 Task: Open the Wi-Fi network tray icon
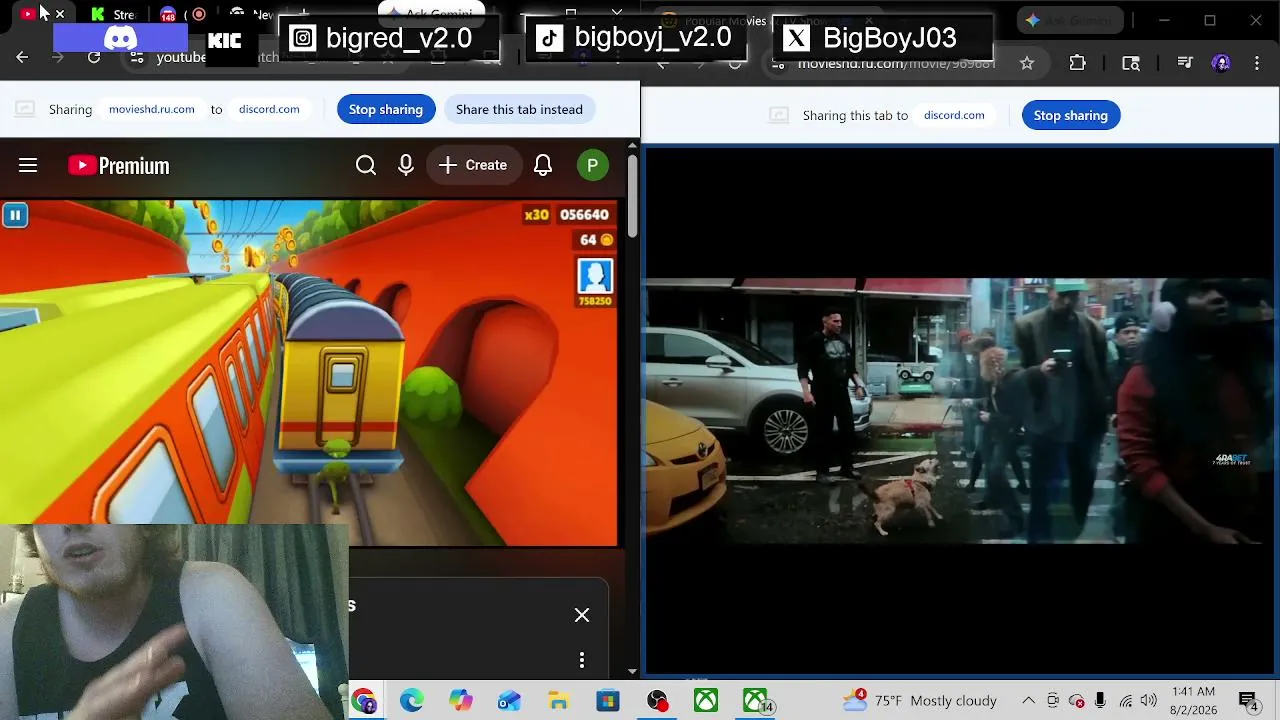click(x=1126, y=701)
